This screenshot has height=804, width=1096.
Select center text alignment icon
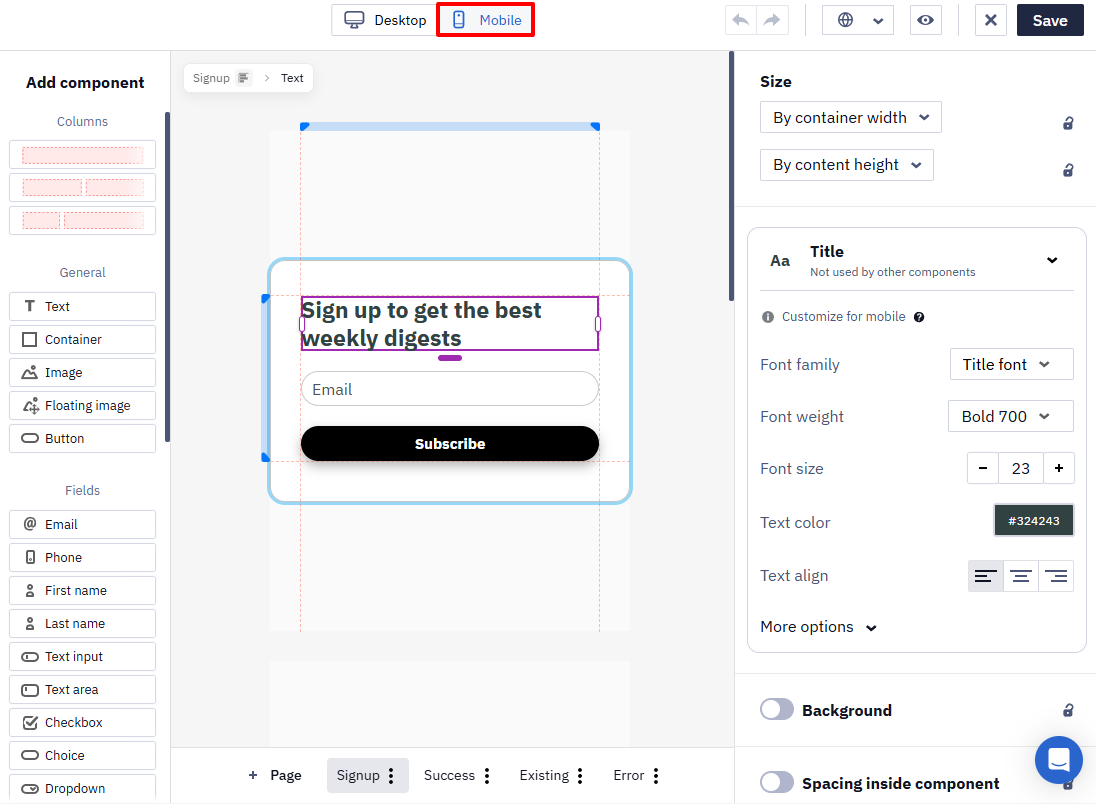(x=1021, y=576)
